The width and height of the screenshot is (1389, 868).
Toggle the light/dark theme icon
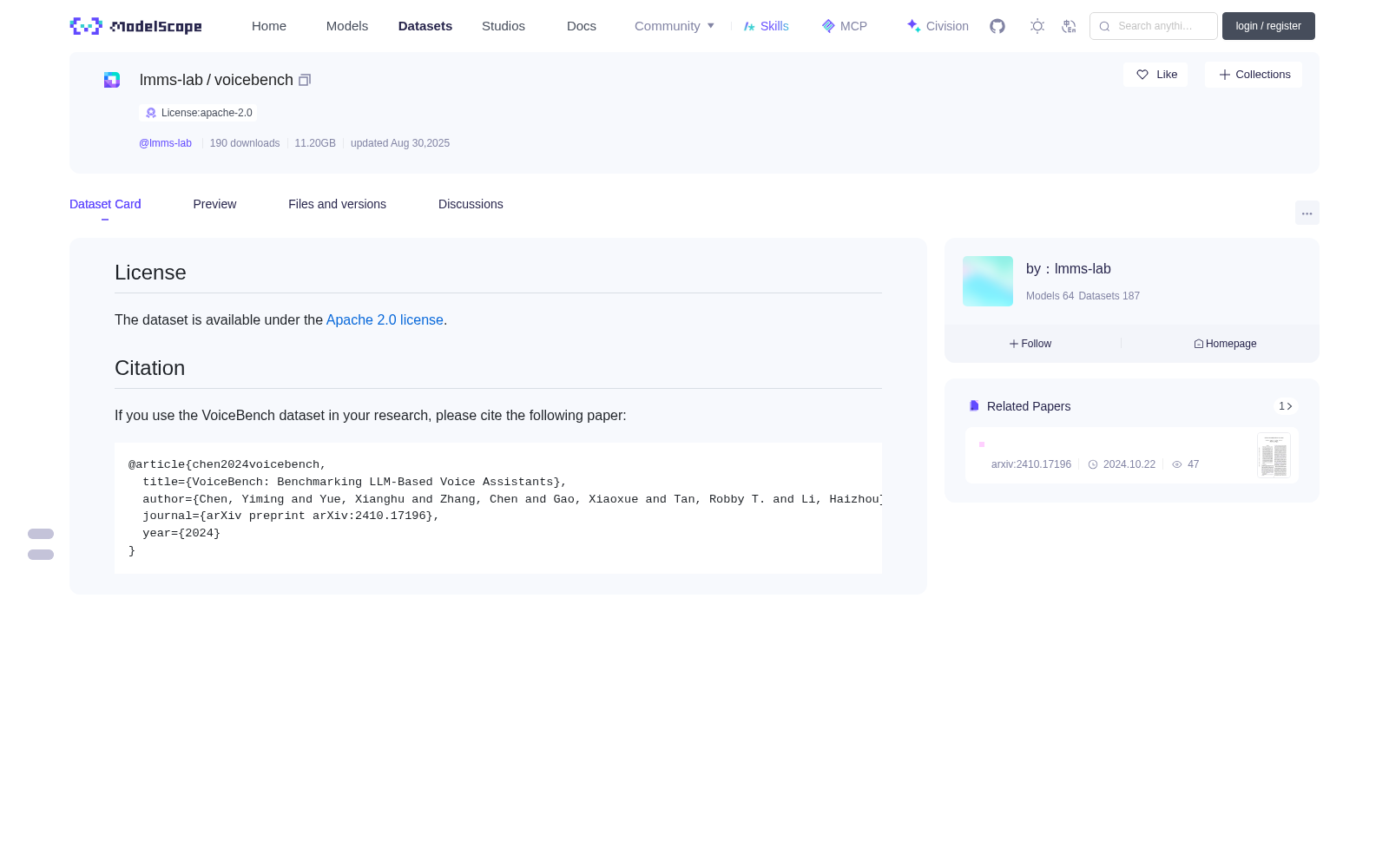point(1037,26)
